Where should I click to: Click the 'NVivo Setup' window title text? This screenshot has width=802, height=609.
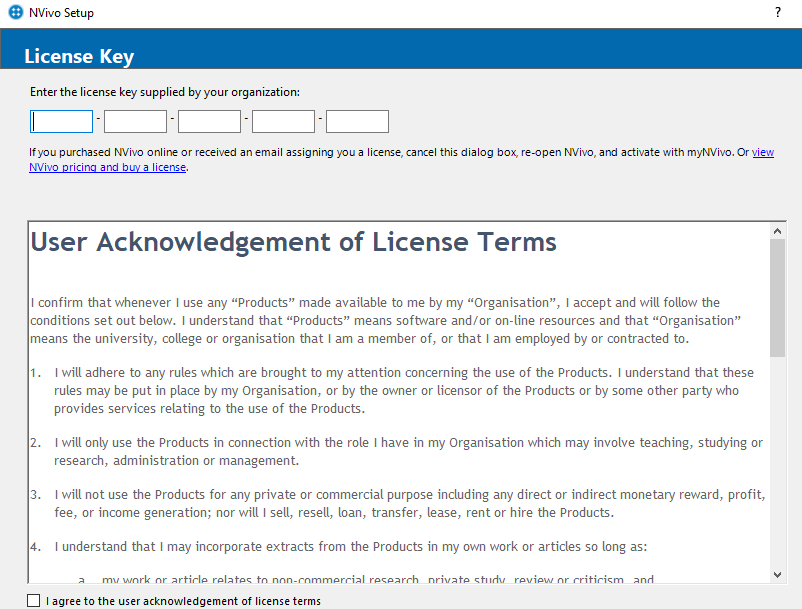(61, 13)
